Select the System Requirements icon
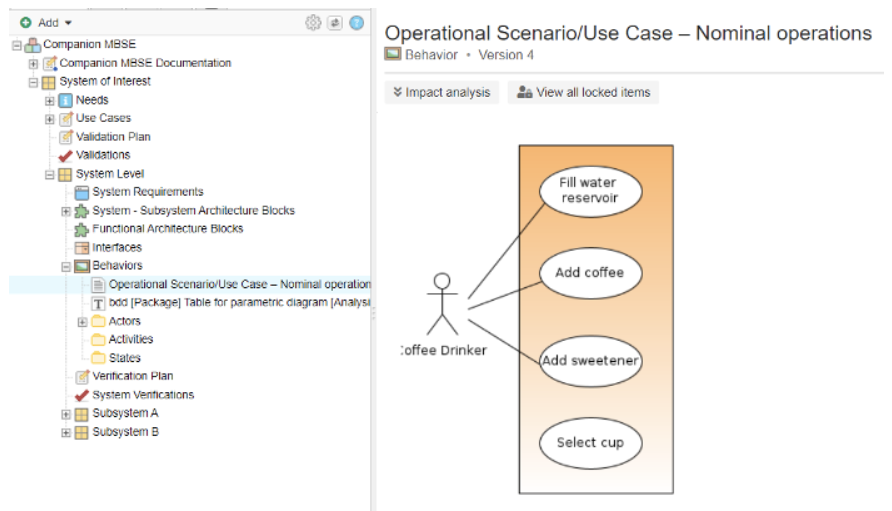The image size is (892, 511). 82,192
